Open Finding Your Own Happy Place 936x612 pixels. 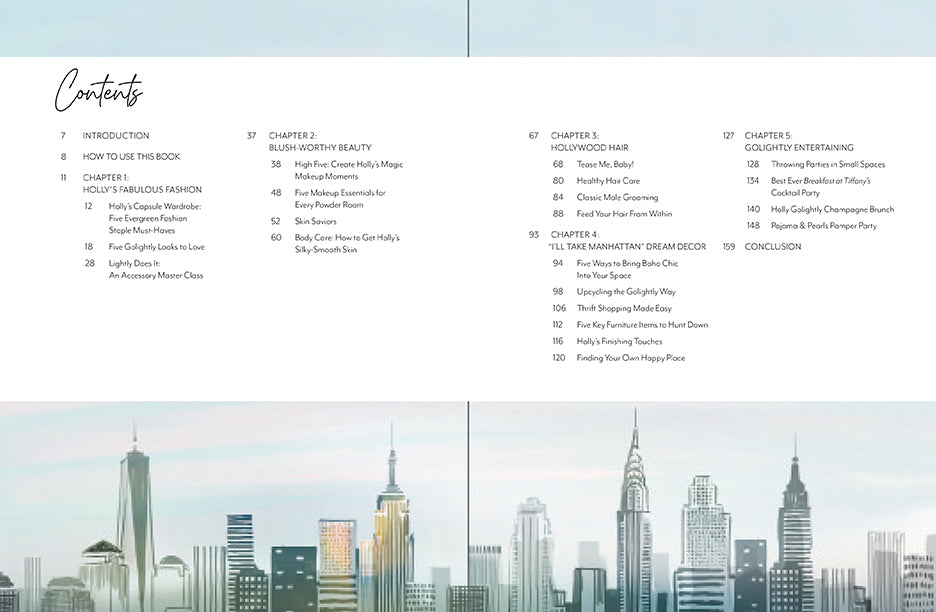pos(630,358)
